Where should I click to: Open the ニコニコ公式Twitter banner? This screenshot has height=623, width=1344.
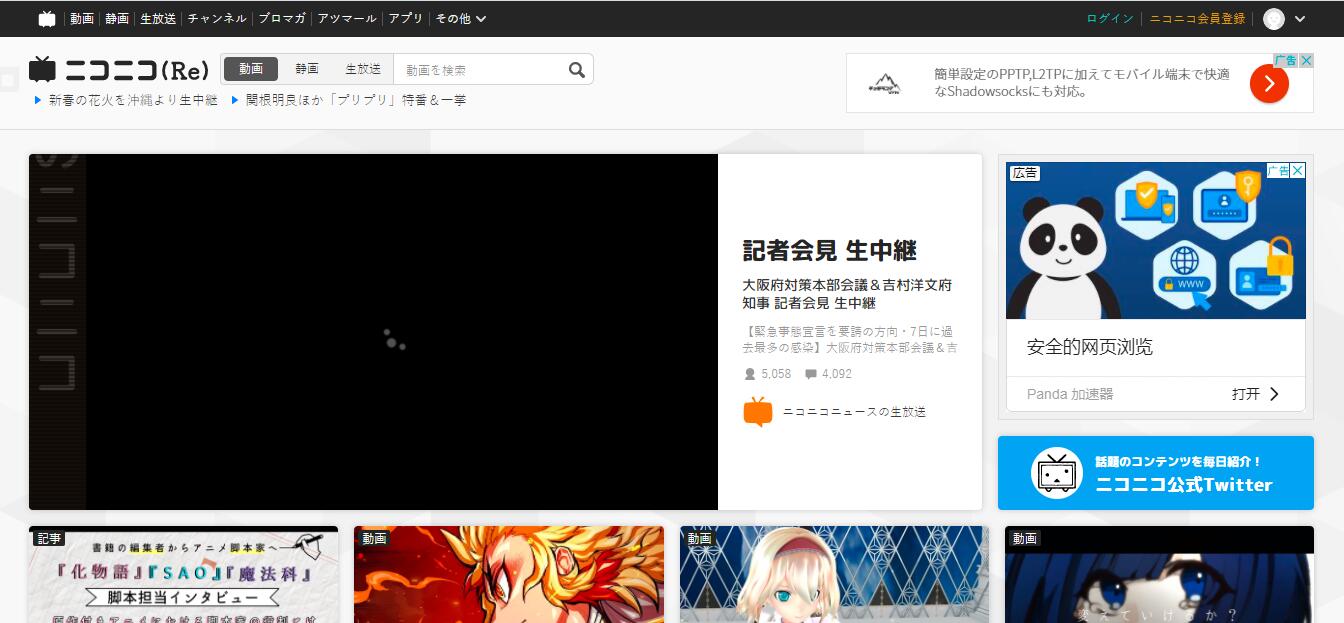pos(1156,473)
